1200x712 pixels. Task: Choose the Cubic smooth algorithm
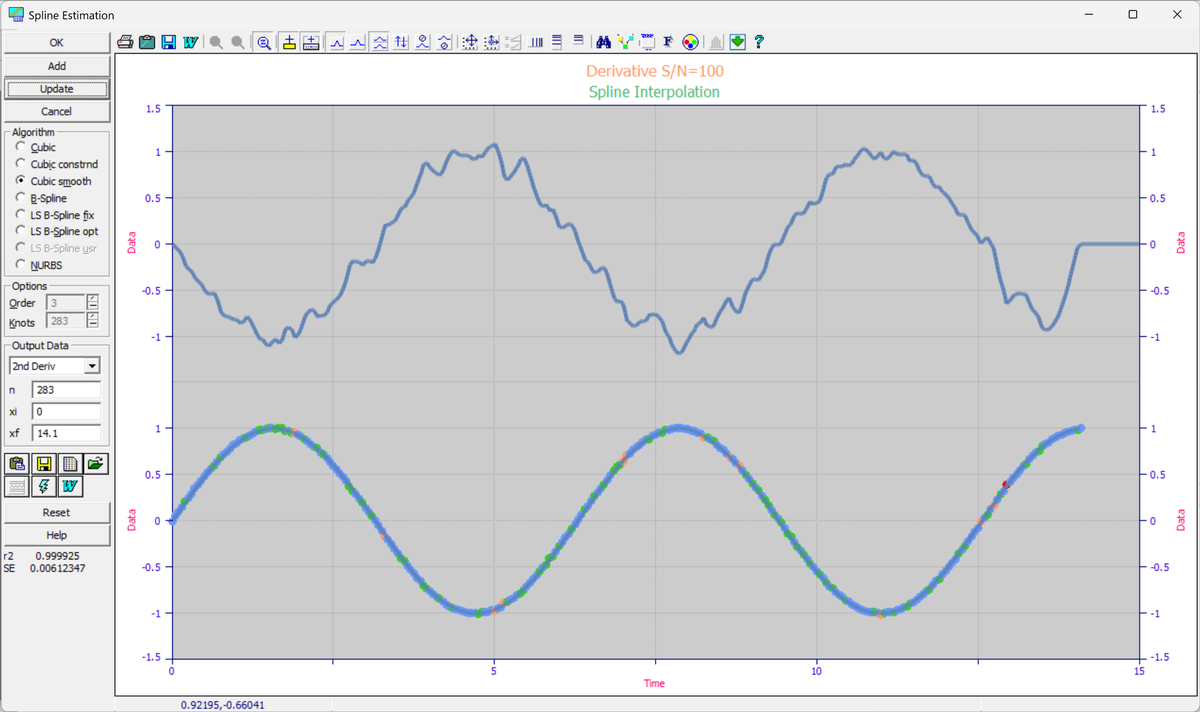pos(21,181)
